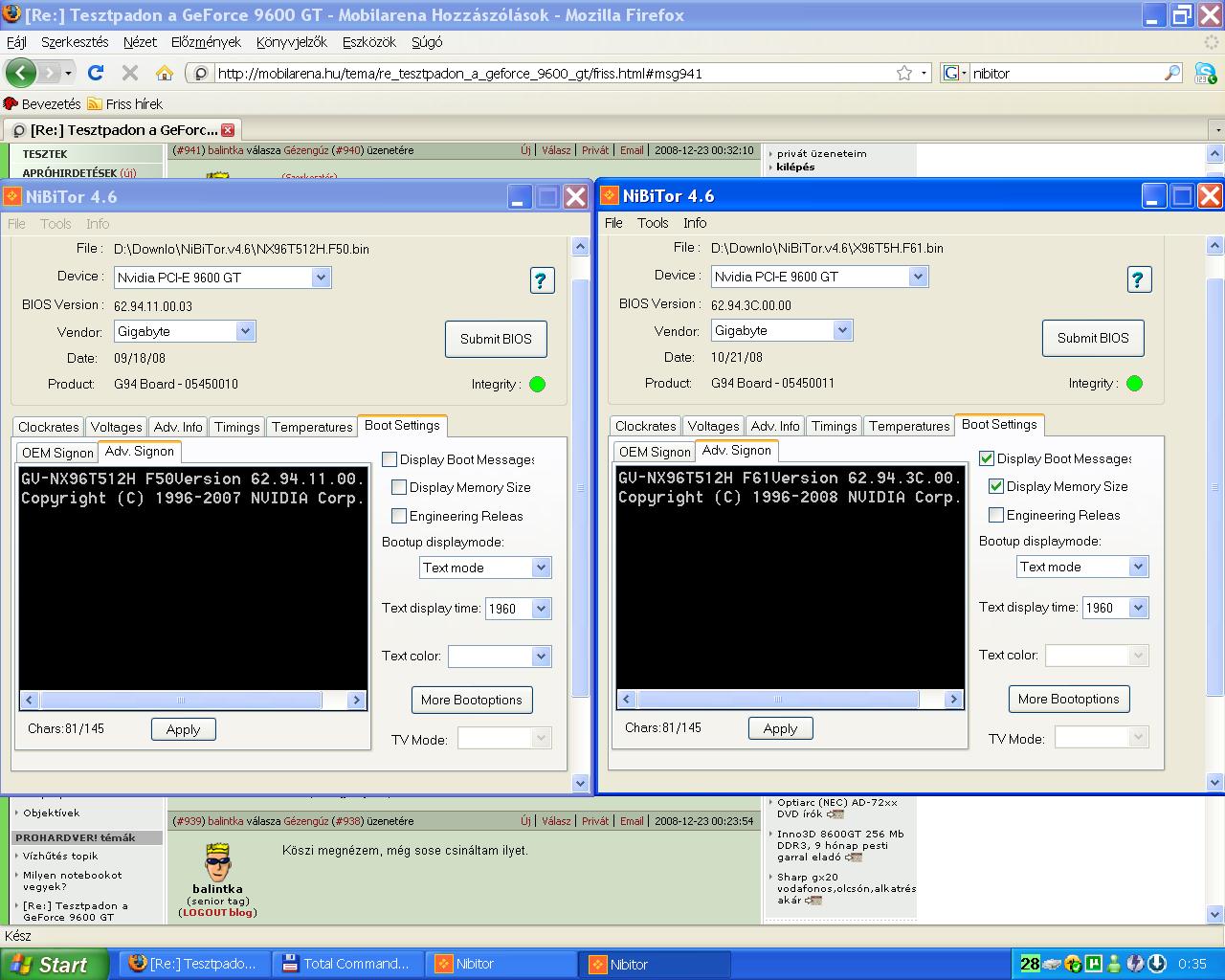Screen dimensions: 1225x980
Task: Open the Könyvjelzők menu in Firefox
Action: point(292,42)
